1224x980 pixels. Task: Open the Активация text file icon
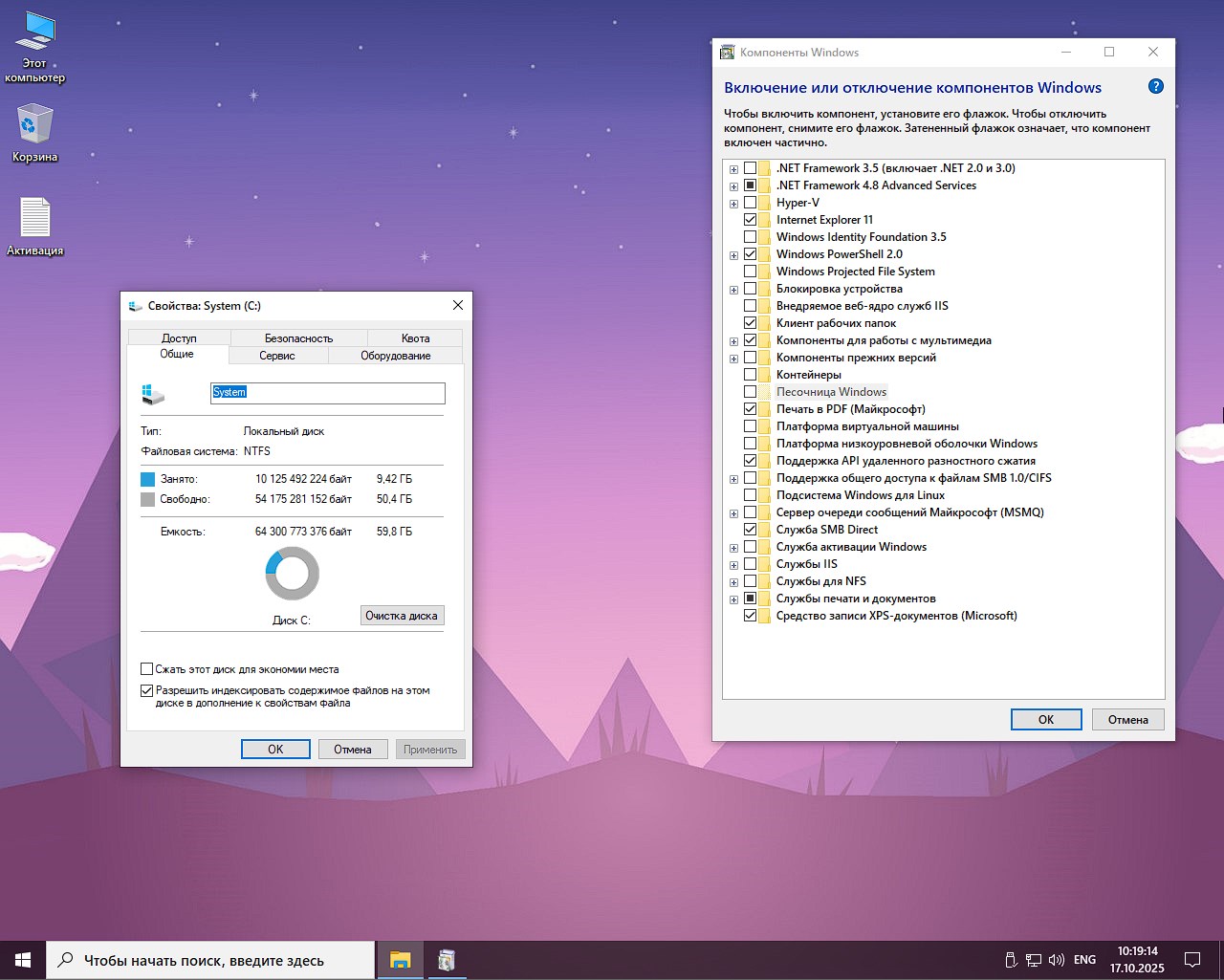click(35, 218)
